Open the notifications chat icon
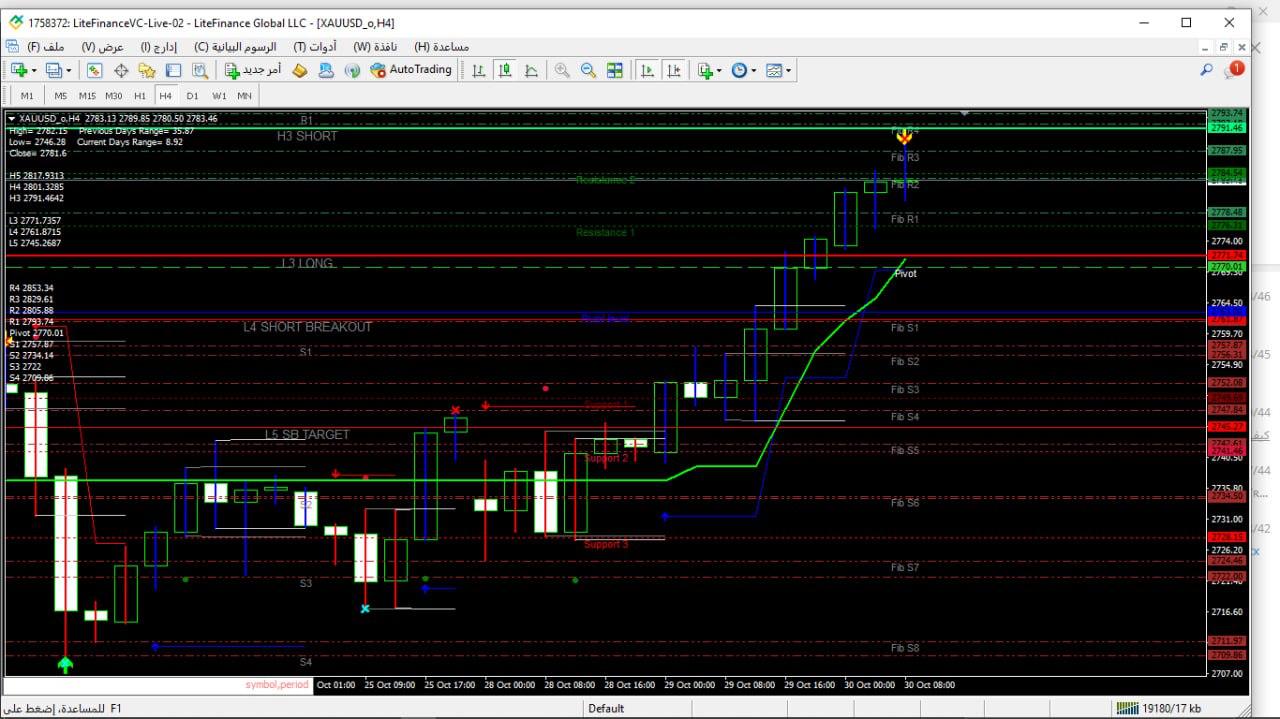This screenshot has height=719, width=1280. click(x=1233, y=70)
